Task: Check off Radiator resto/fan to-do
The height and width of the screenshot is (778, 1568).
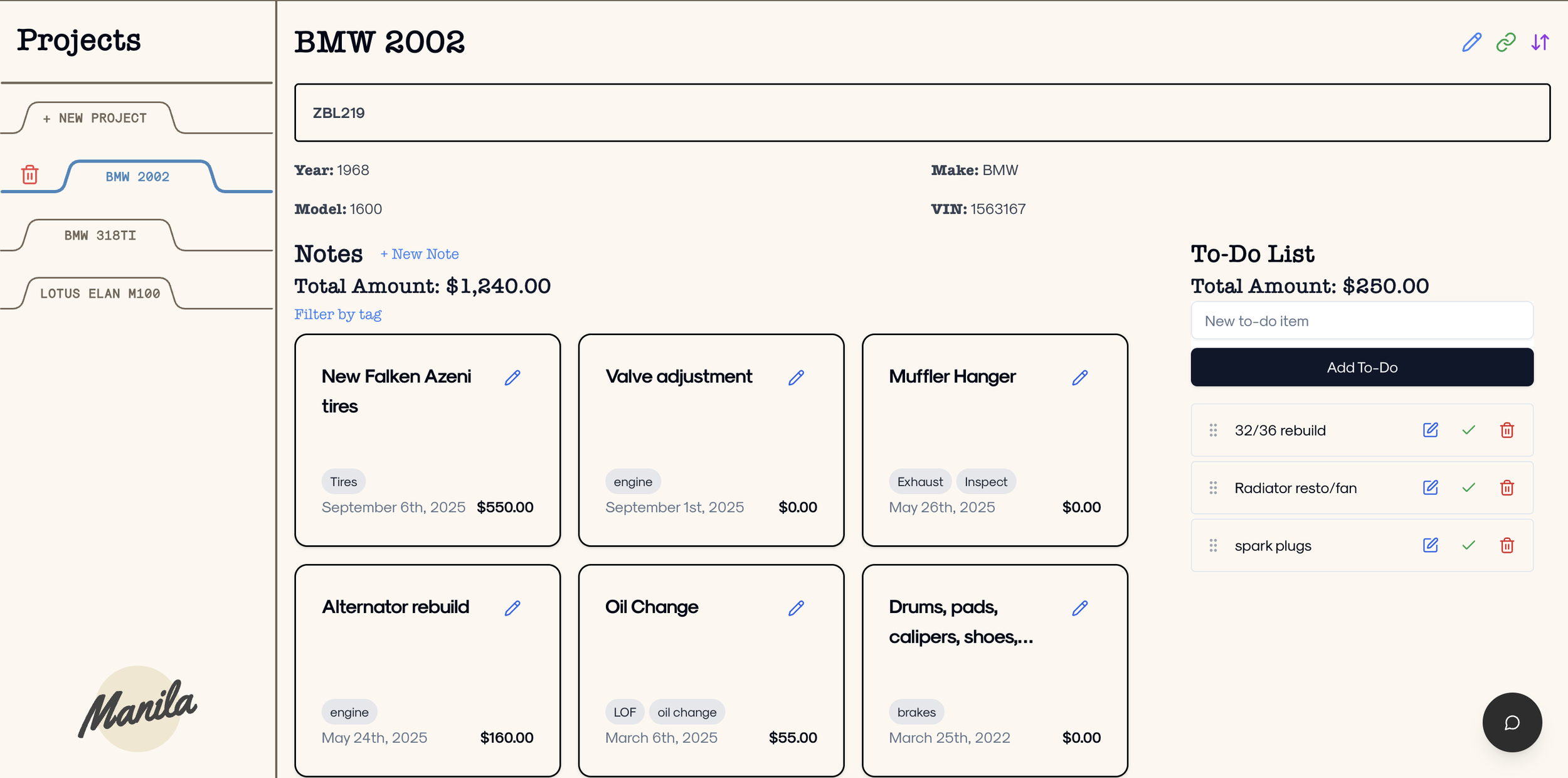Action: (x=1468, y=488)
